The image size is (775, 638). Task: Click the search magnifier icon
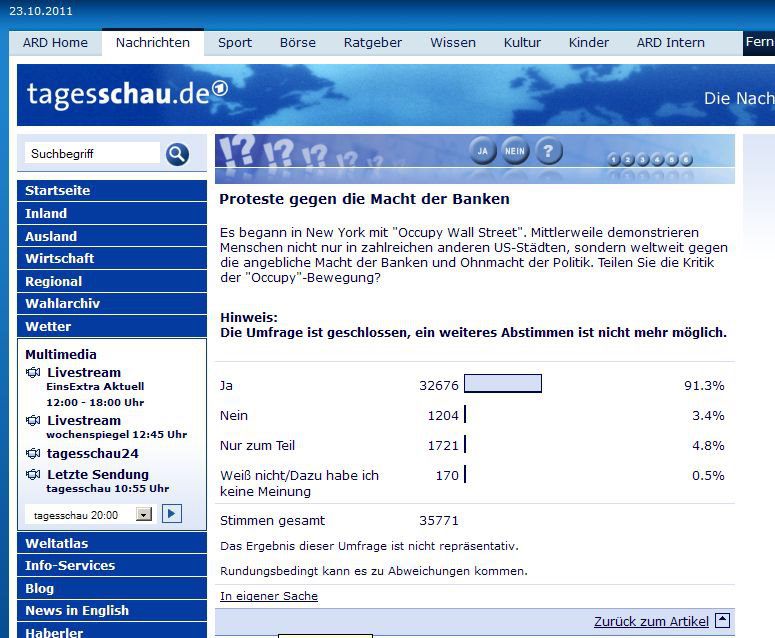pyautogui.click(x=177, y=155)
